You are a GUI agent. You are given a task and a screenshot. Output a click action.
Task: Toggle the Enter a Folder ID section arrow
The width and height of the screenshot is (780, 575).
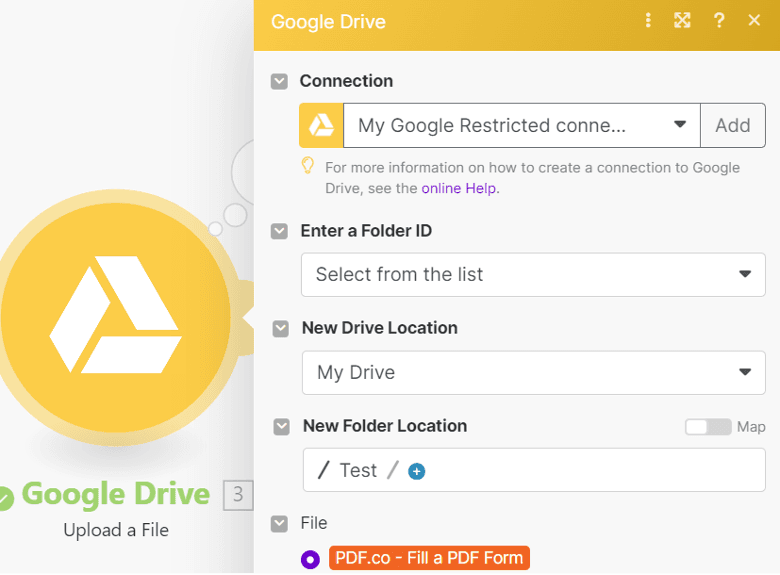click(x=279, y=231)
